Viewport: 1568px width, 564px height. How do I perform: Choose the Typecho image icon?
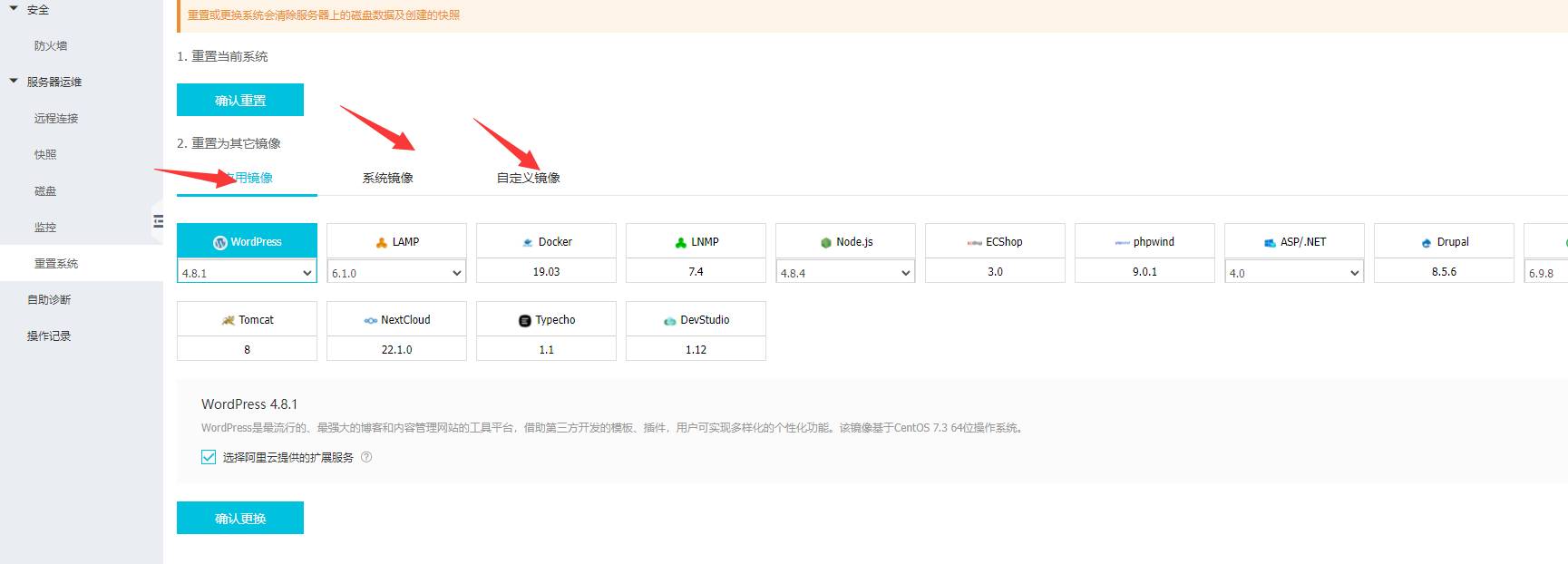[x=524, y=320]
